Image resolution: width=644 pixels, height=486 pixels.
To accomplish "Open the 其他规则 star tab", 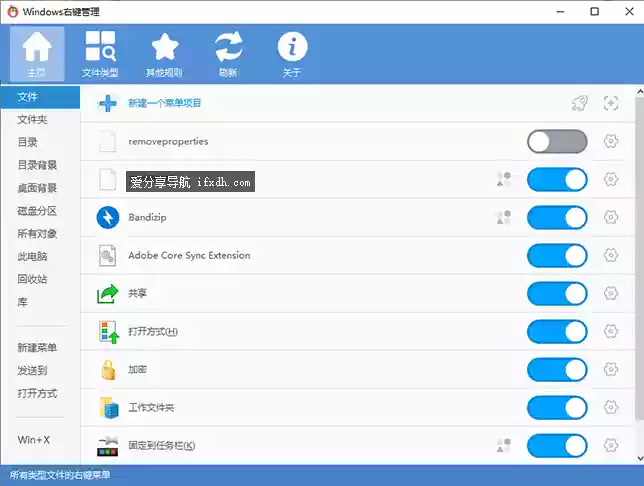I will click(164, 54).
